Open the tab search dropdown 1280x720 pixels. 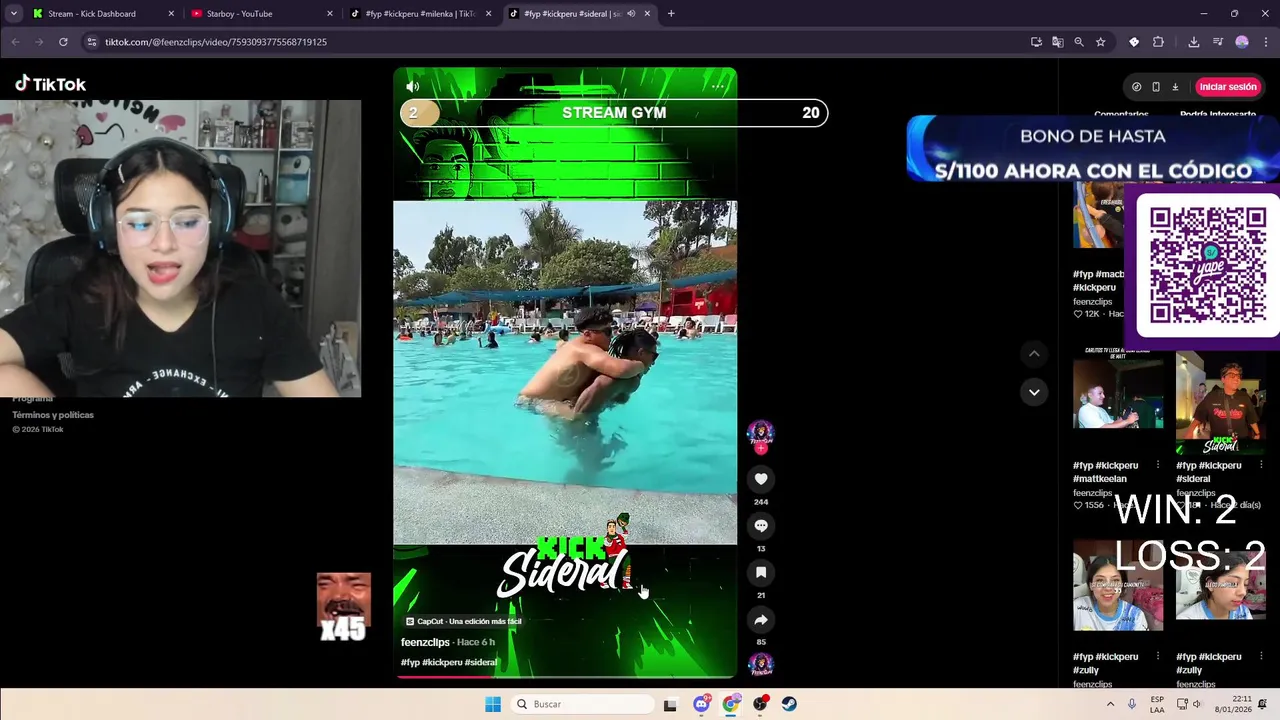click(13, 14)
